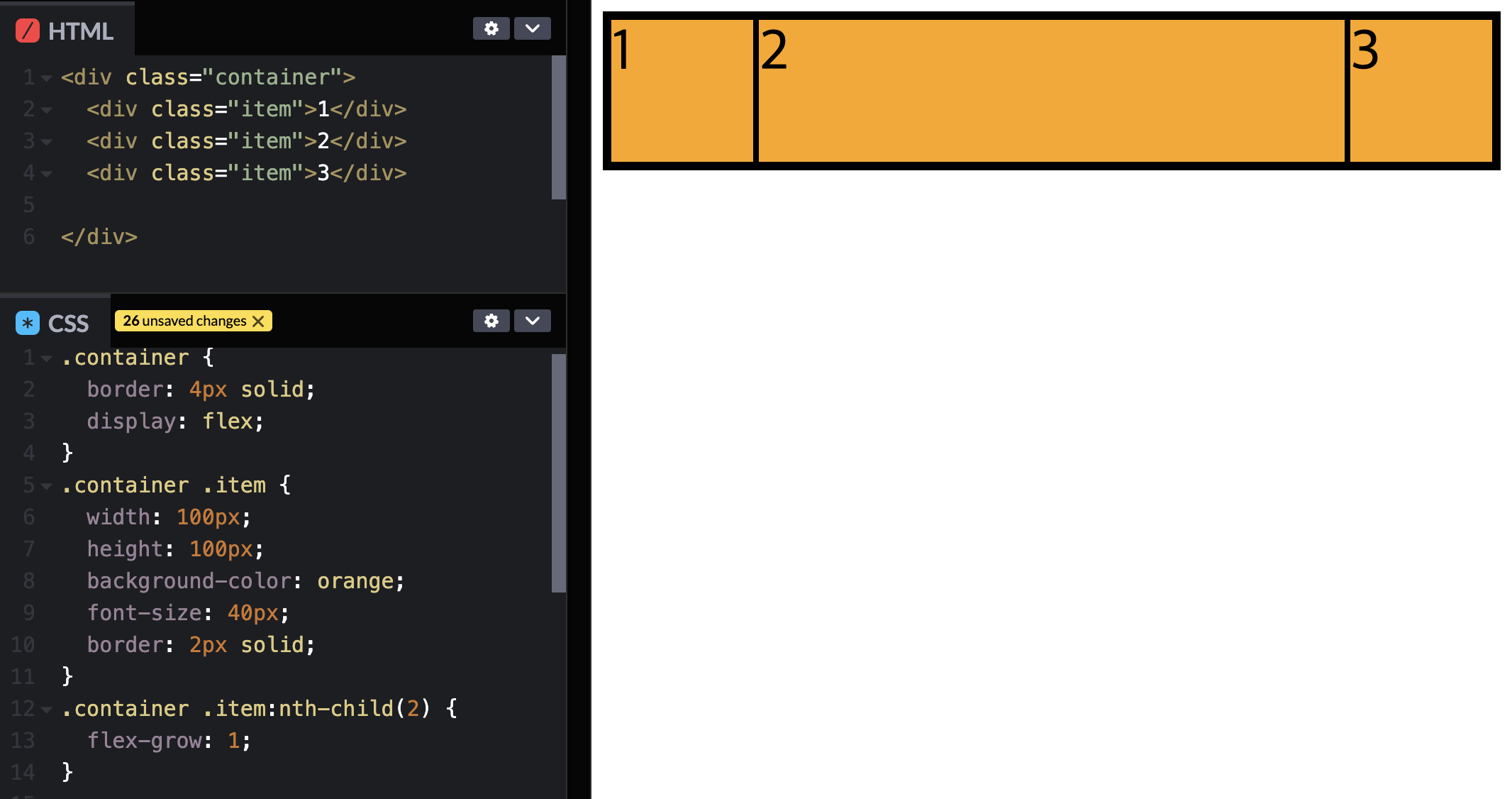This screenshot has height=799, width=1512.
Task: Select the CSS editor tab
Action: click(x=67, y=324)
